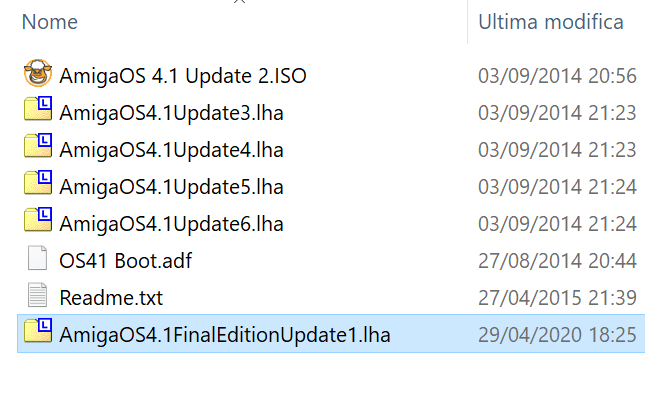Click the date 29/04/2020 18:25
Screen dimensions: 645x412
point(557,334)
